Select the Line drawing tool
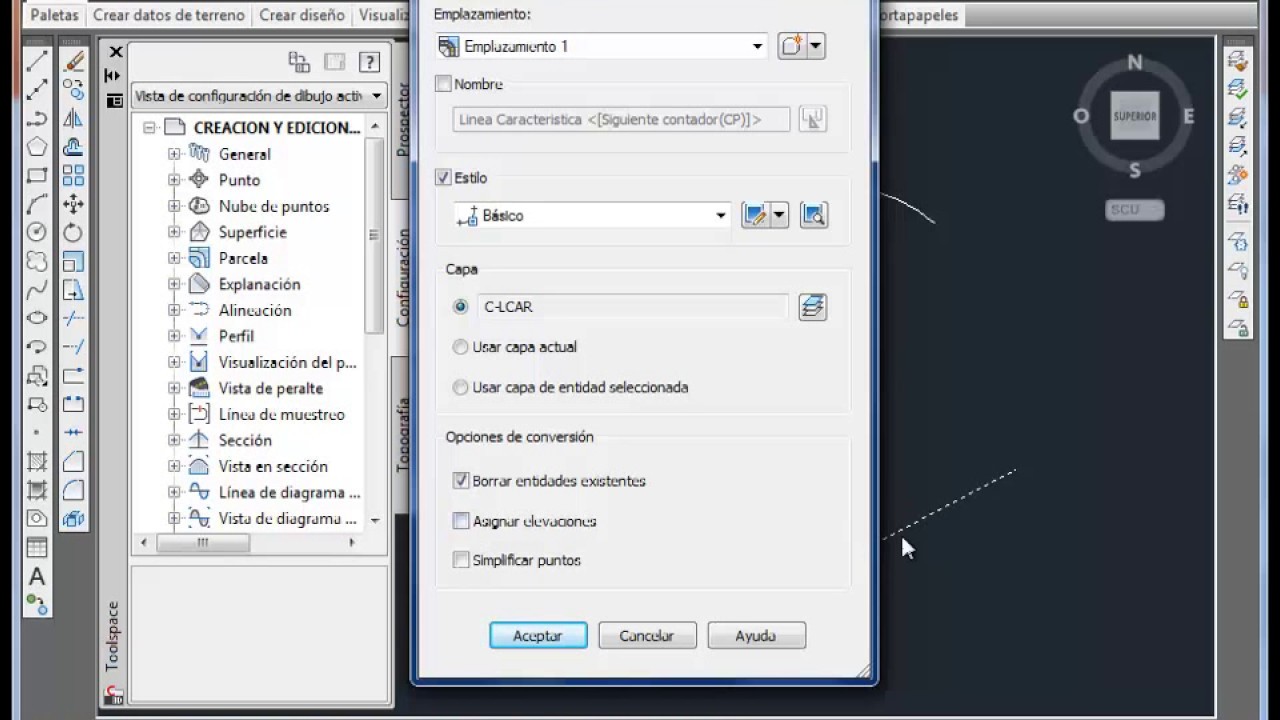The image size is (1280, 720). coord(37,61)
